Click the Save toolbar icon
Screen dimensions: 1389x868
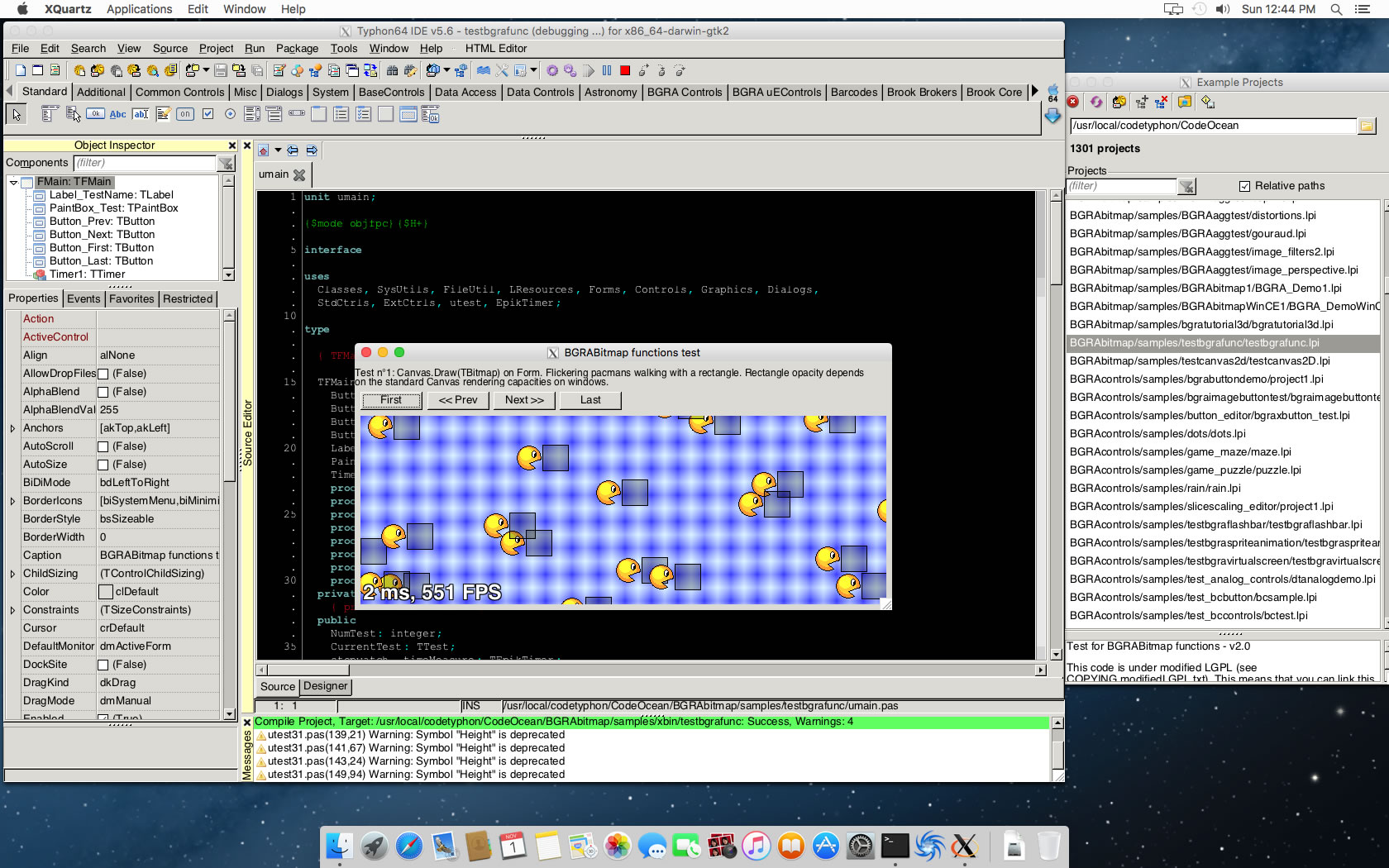[221, 71]
